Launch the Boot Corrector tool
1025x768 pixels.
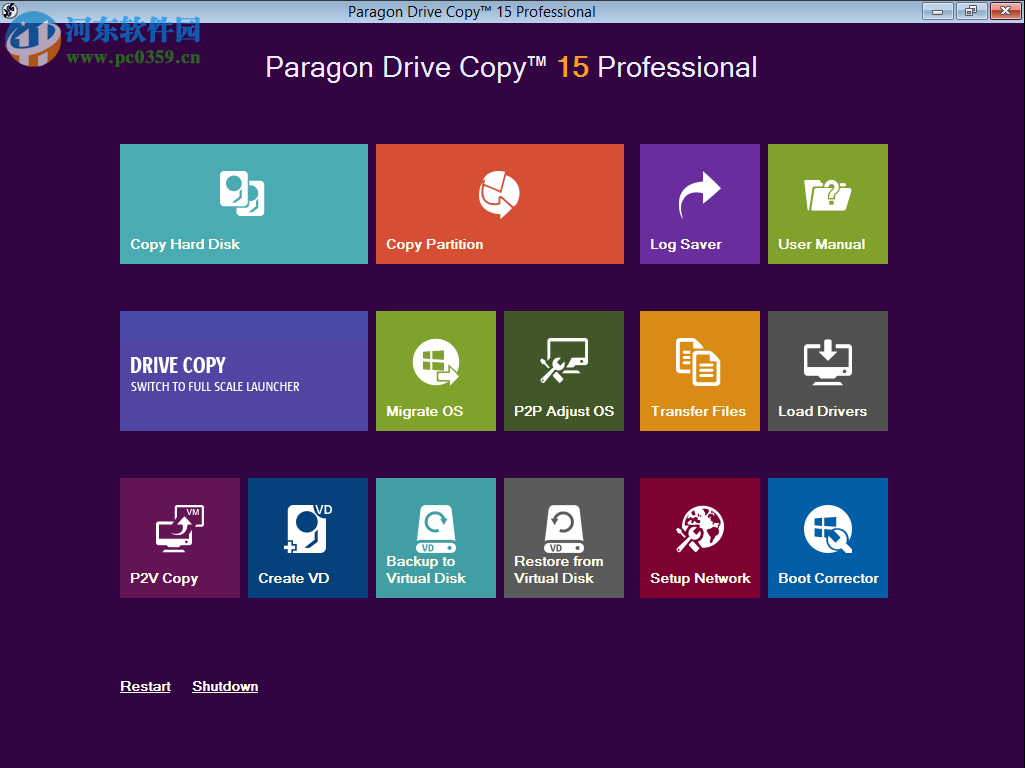[x=827, y=538]
